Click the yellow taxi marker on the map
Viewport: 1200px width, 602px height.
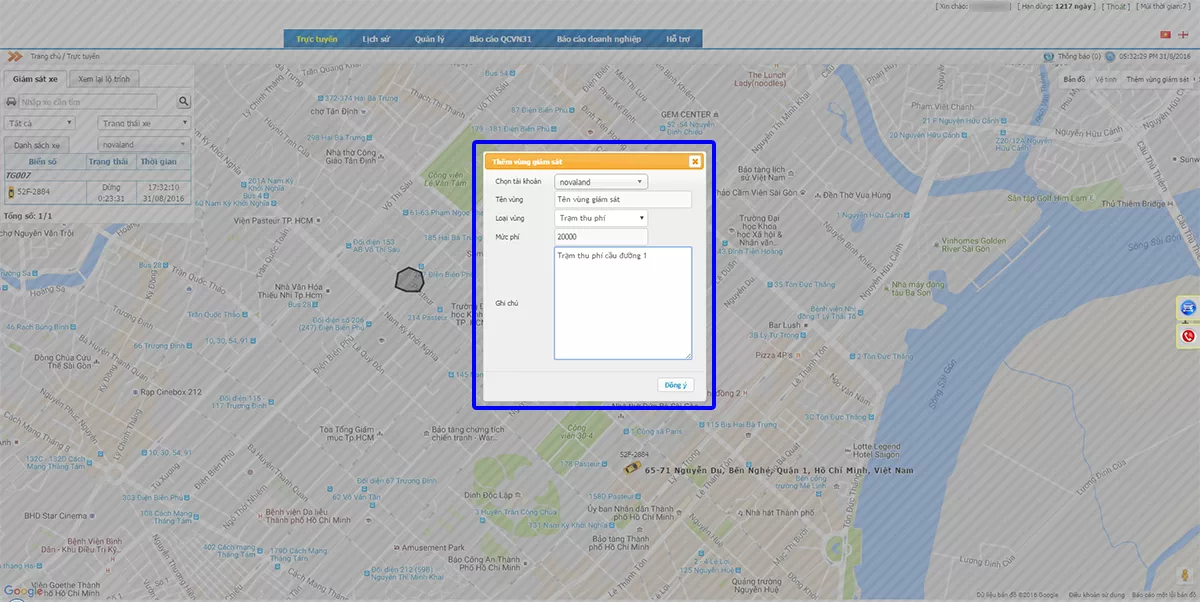click(631, 468)
